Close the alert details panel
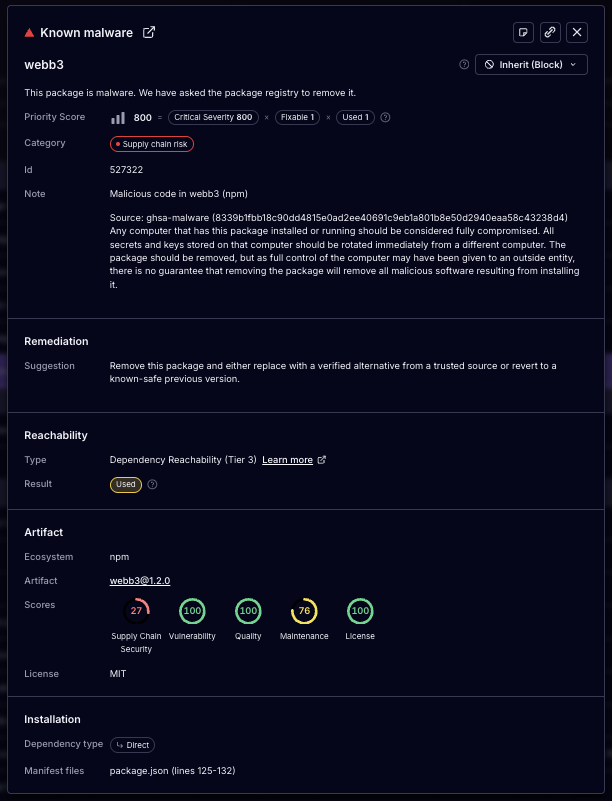Viewport: 612px width, 801px height. tap(577, 32)
